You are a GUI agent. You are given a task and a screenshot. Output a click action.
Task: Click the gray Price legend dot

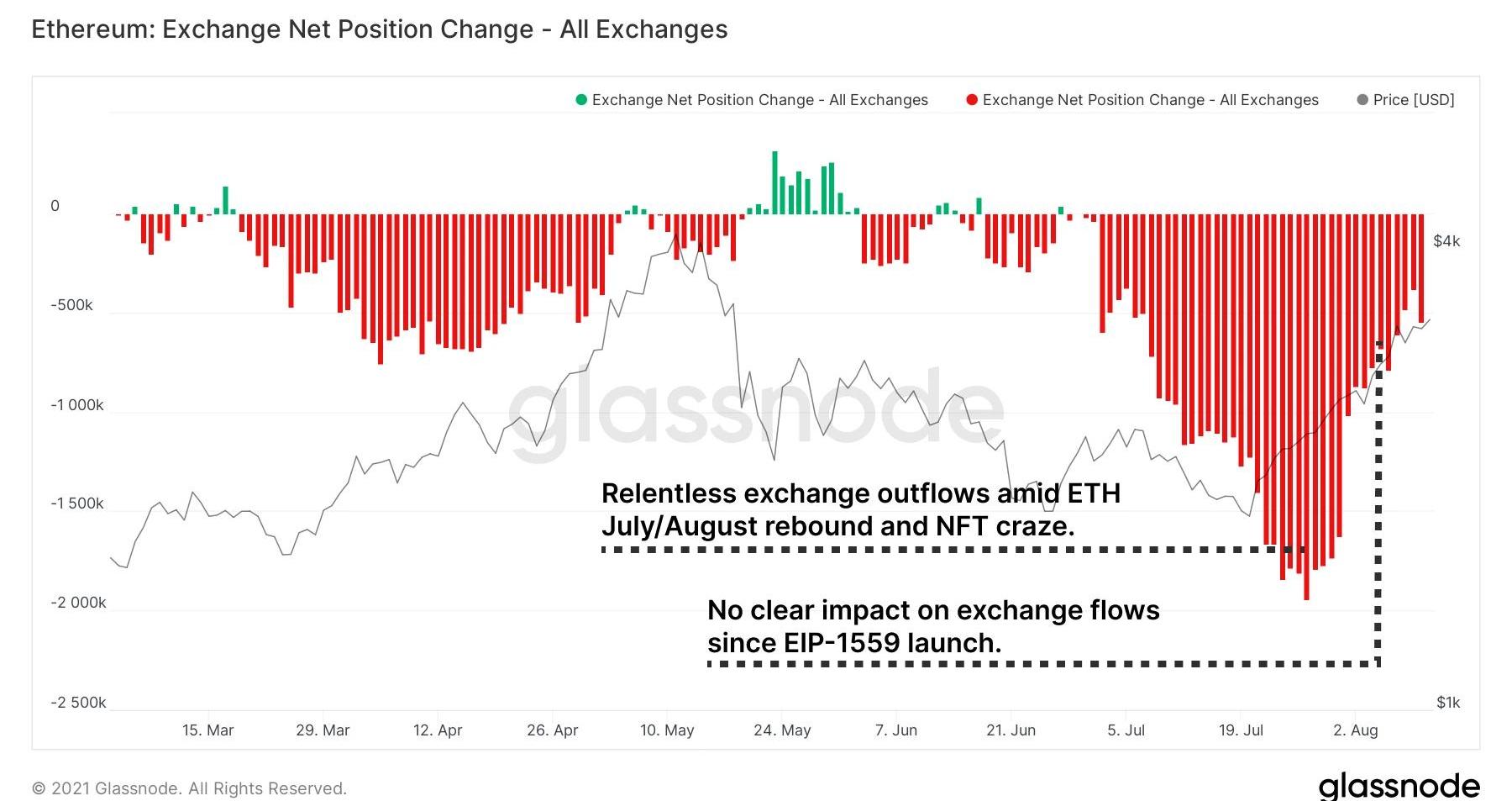tap(1362, 100)
